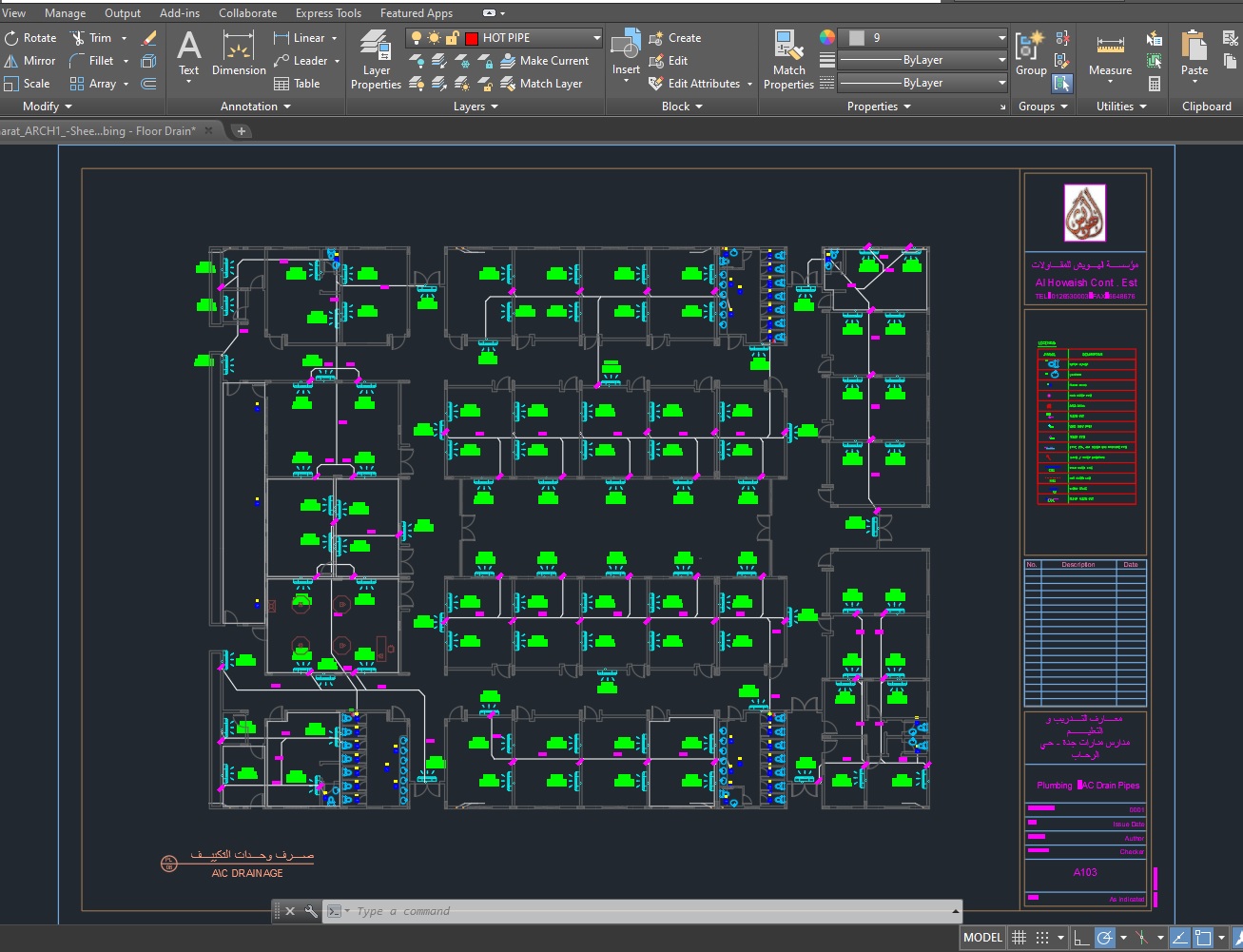Switch to the Collaborate ribbon tab
The width and height of the screenshot is (1243, 952).
(248, 13)
